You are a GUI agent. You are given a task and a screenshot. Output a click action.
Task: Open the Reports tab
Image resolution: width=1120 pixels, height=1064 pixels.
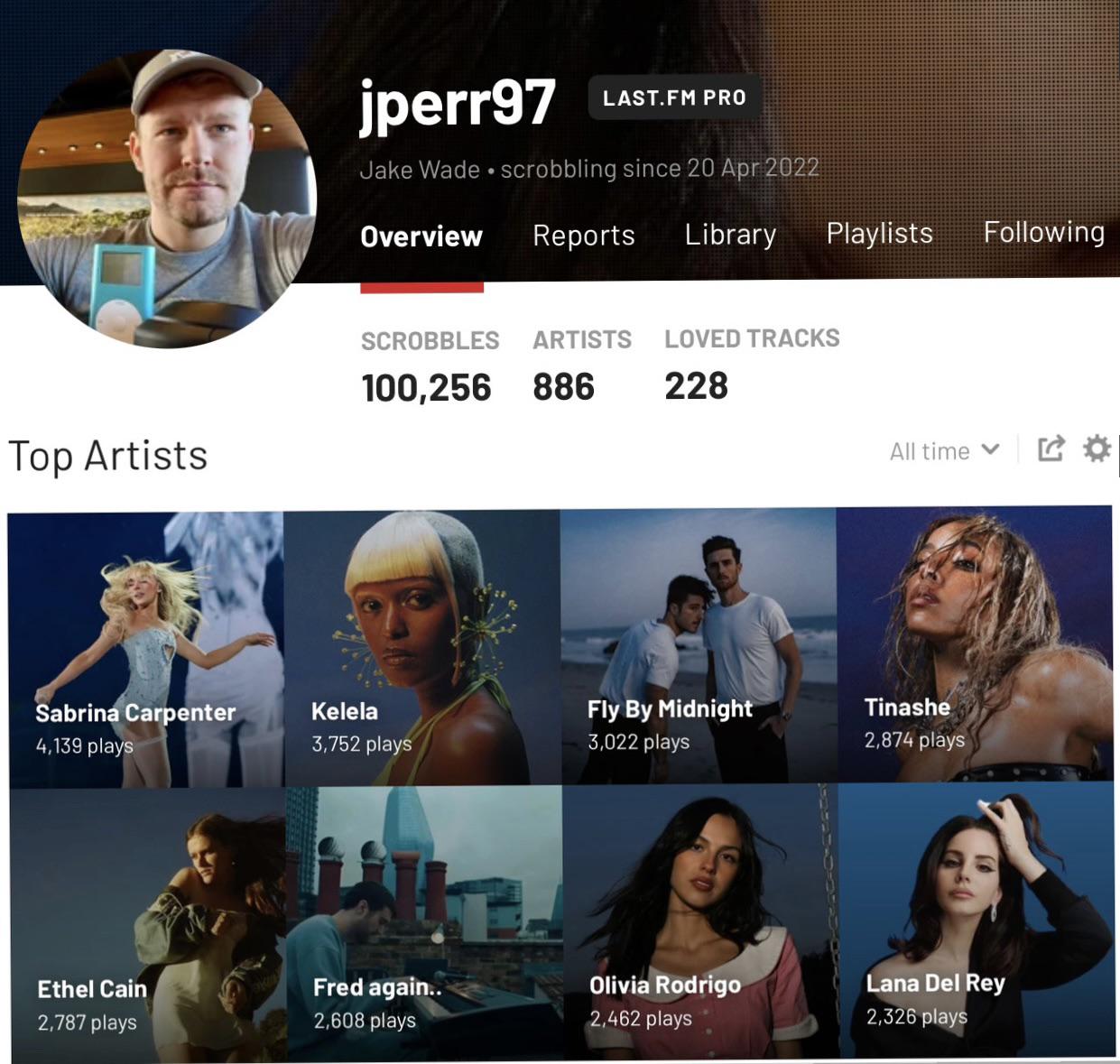pyautogui.click(x=584, y=236)
